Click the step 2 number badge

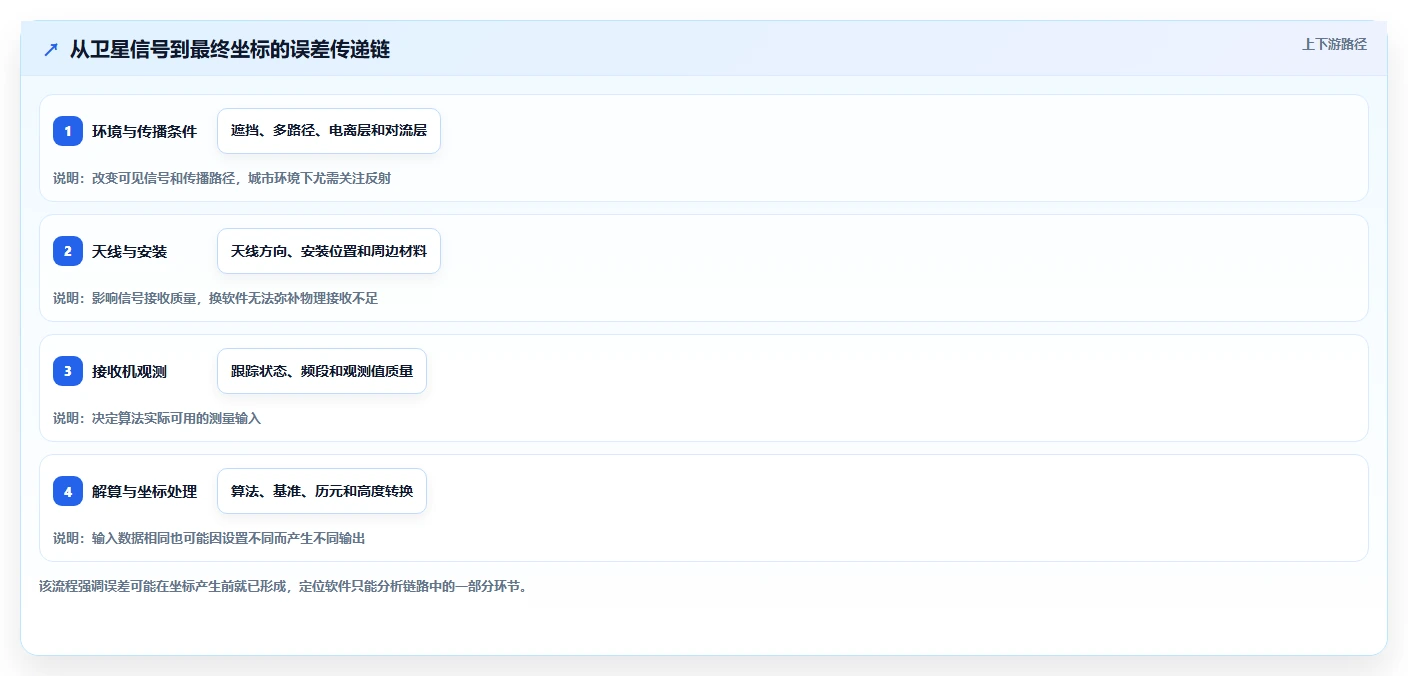[x=68, y=251]
